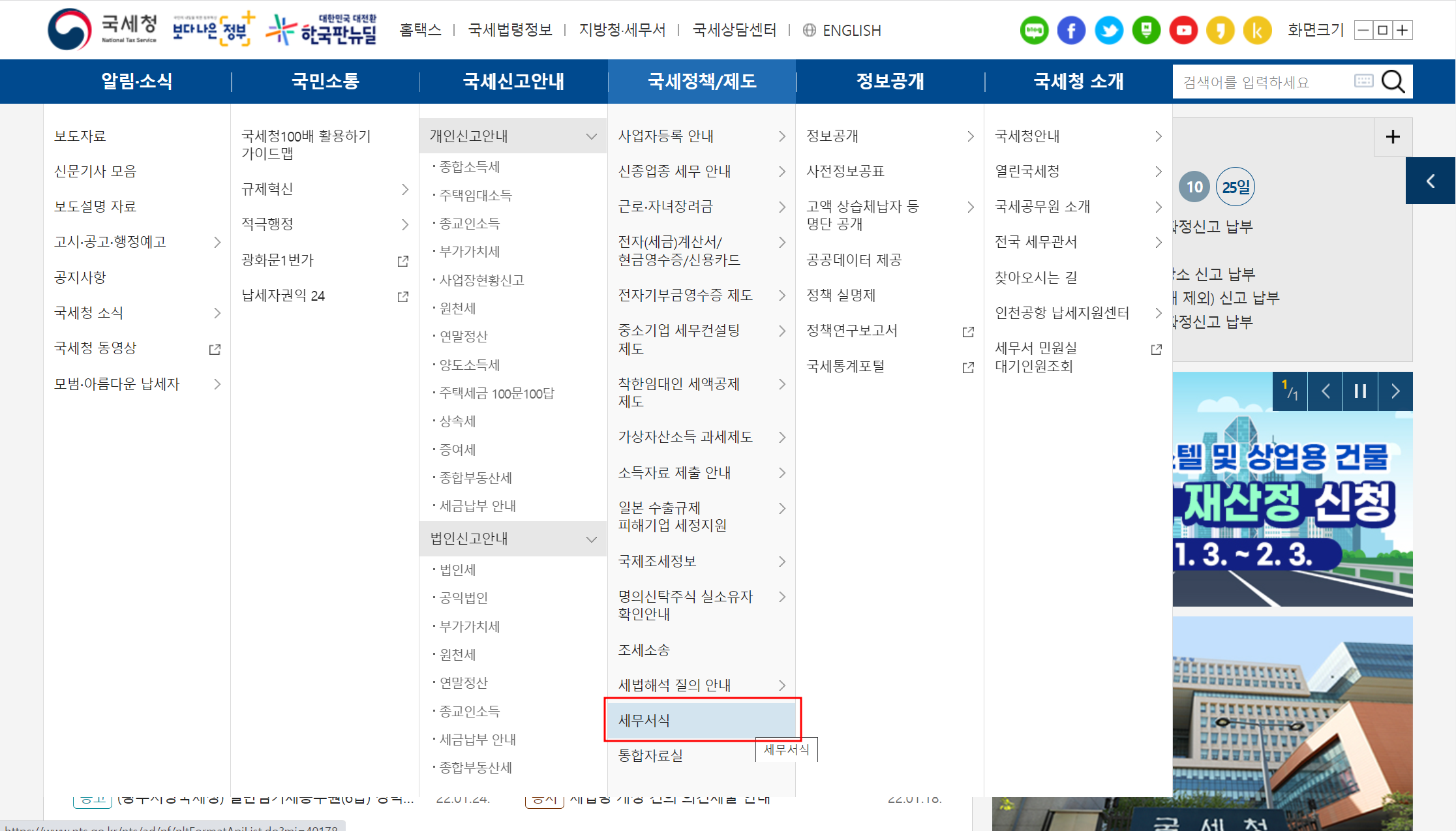This screenshot has height=831, width=1456.
Task: Open the YouTube social icon
Action: [x=1183, y=31]
